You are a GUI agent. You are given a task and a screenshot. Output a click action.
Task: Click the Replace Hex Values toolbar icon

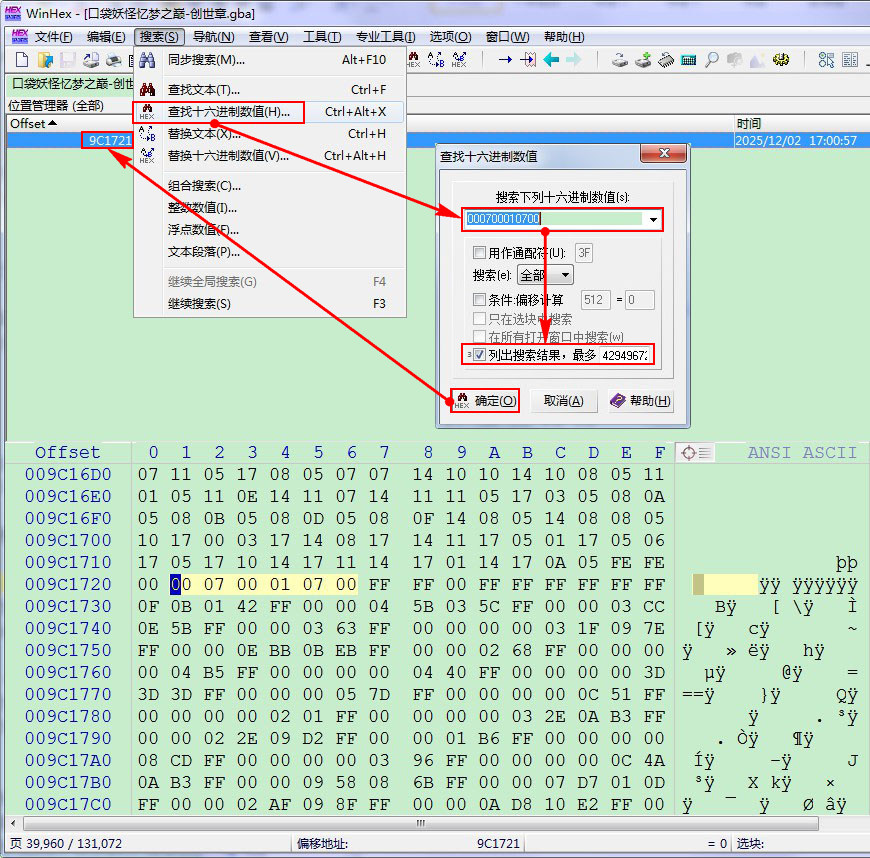tap(459, 59)
